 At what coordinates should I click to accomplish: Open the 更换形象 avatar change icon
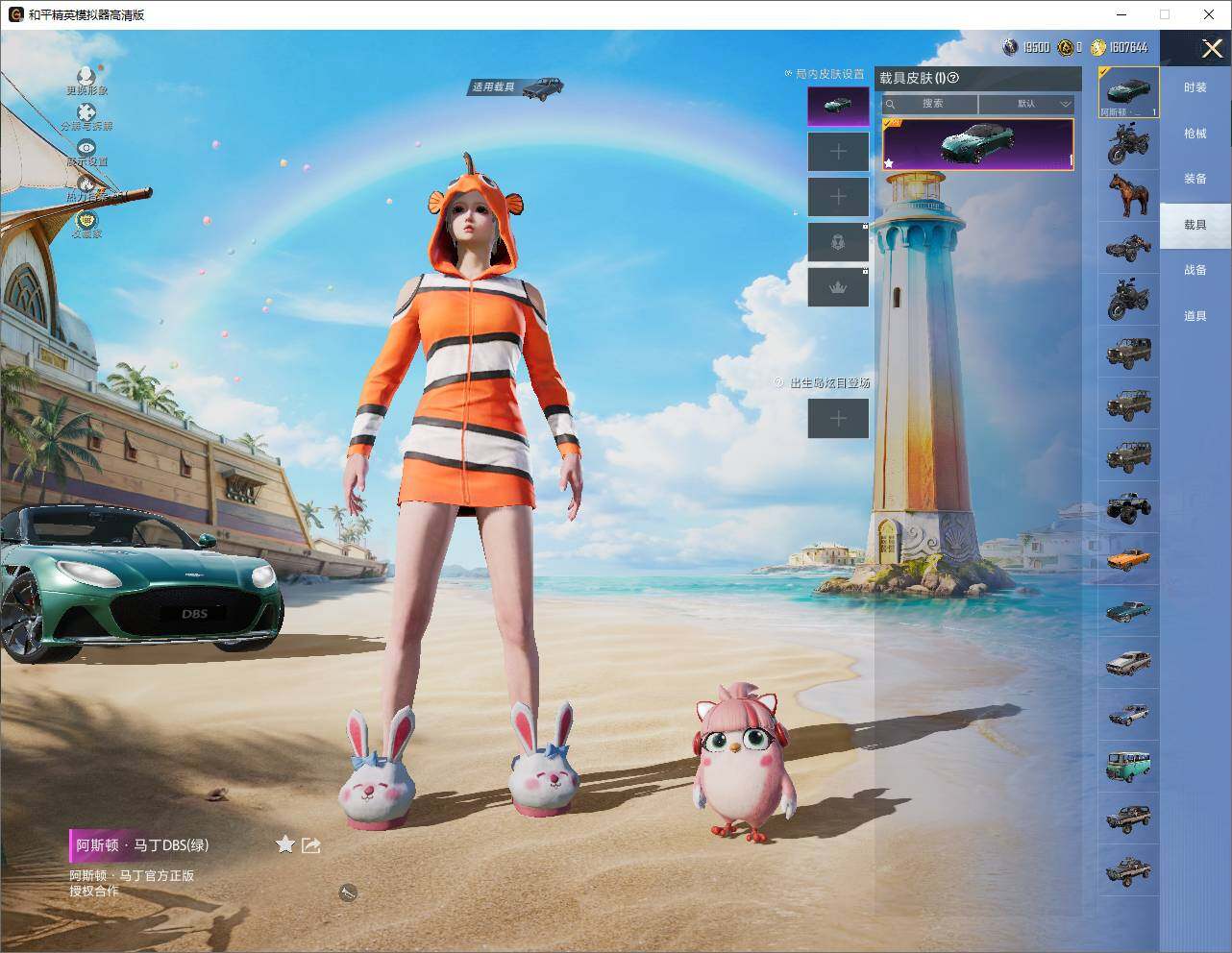(86, 76)
